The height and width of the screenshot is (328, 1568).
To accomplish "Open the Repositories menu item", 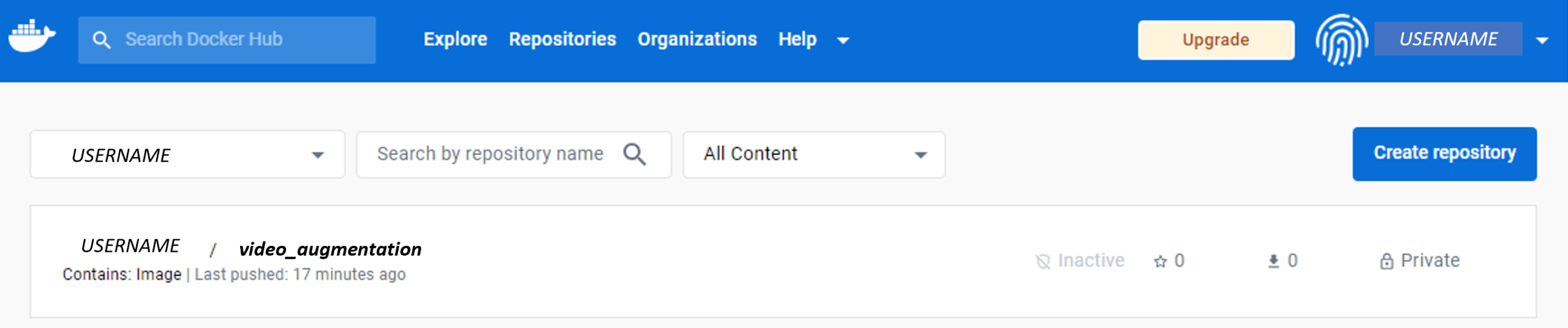I will [562, 39].
